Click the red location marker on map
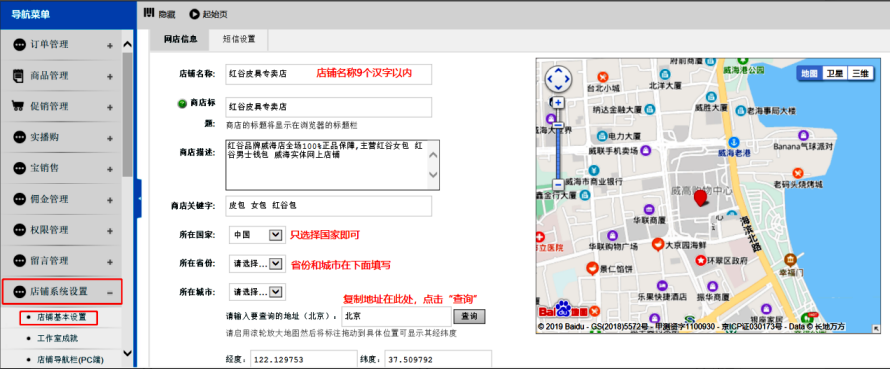 701,198
